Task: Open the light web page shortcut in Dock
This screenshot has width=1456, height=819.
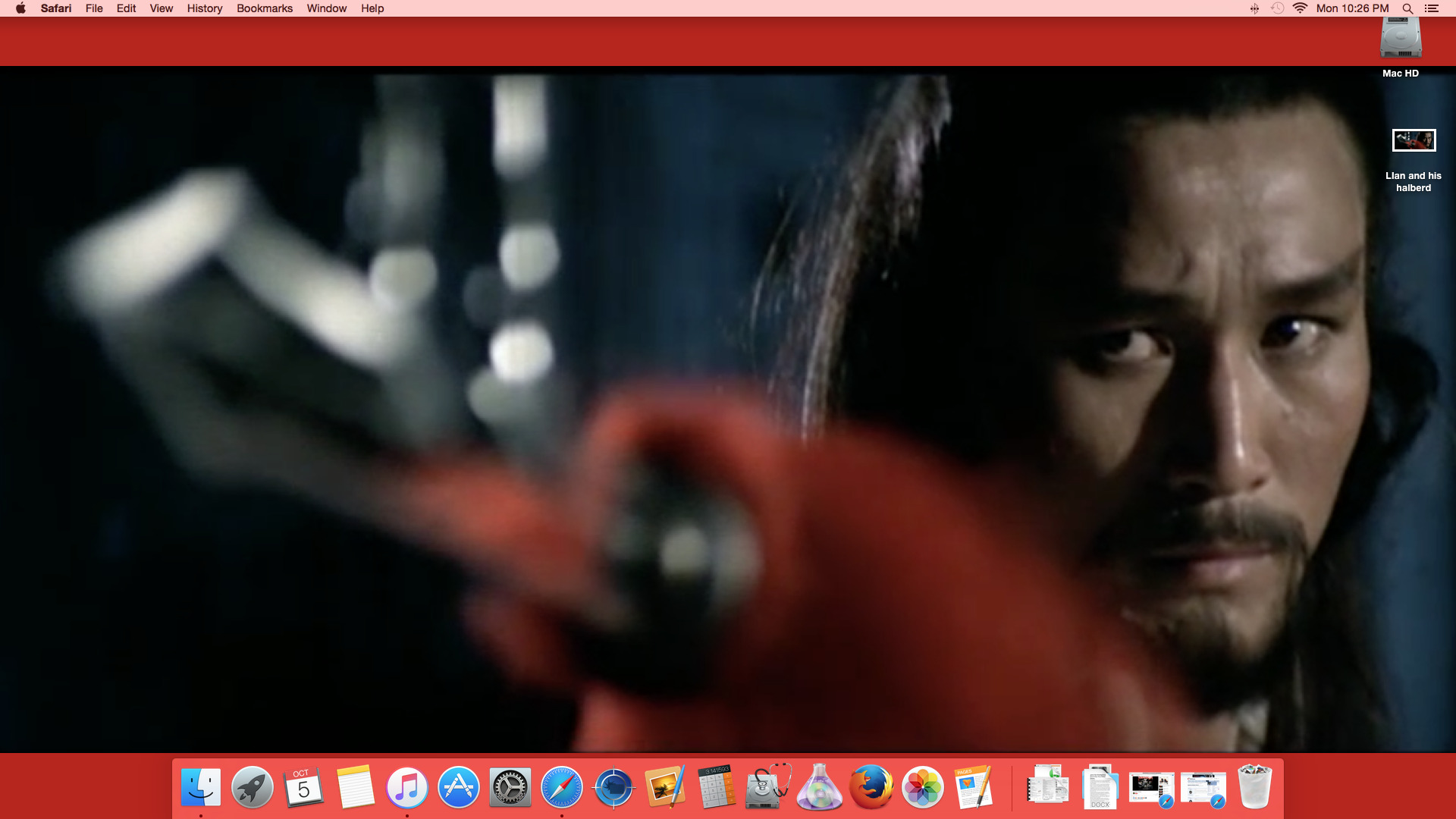Action: tap(1203, 789)
